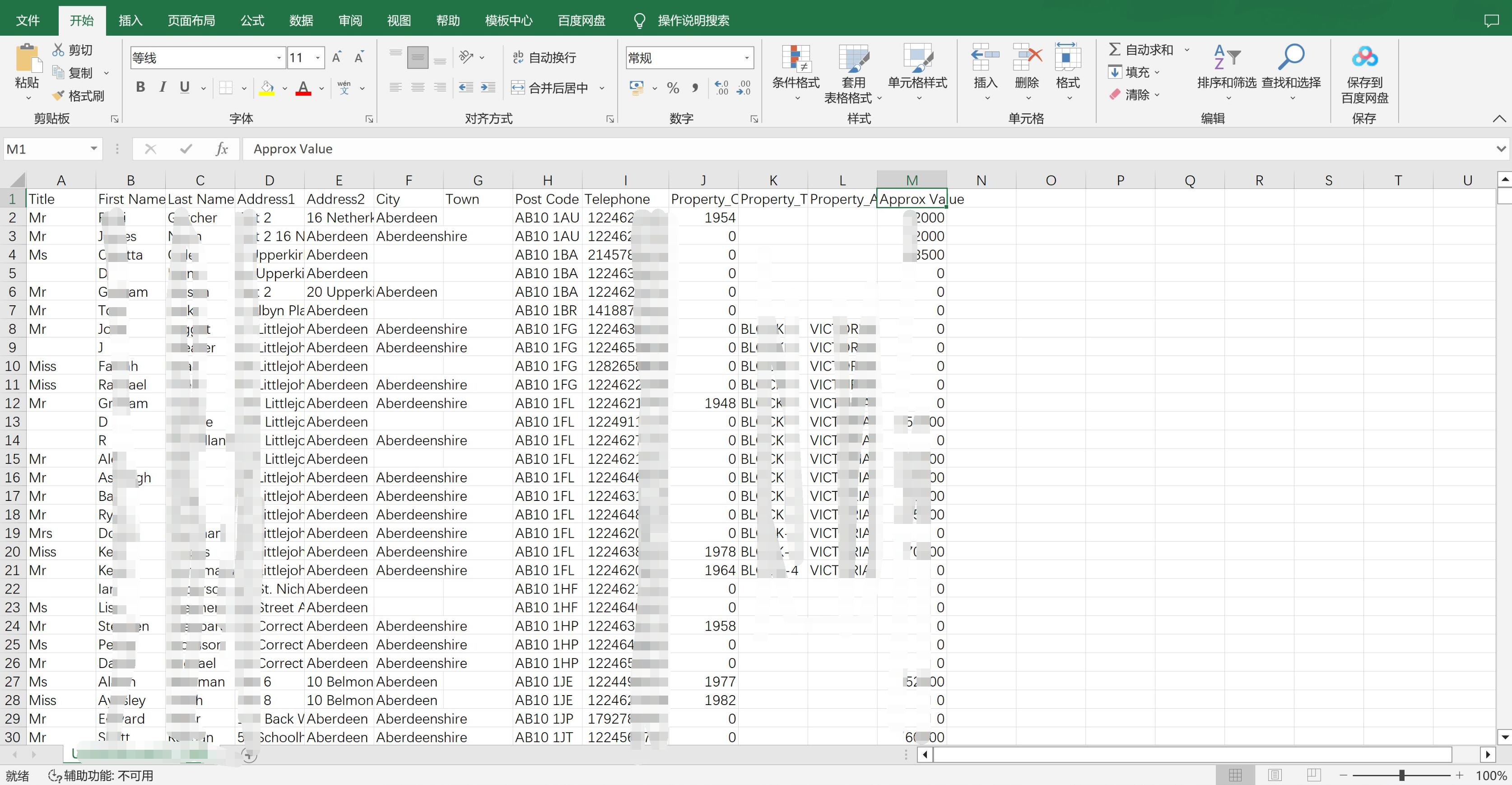Click the Cut scissors icon
This screenshot has width=1512, height=785.
pos(58,50)
